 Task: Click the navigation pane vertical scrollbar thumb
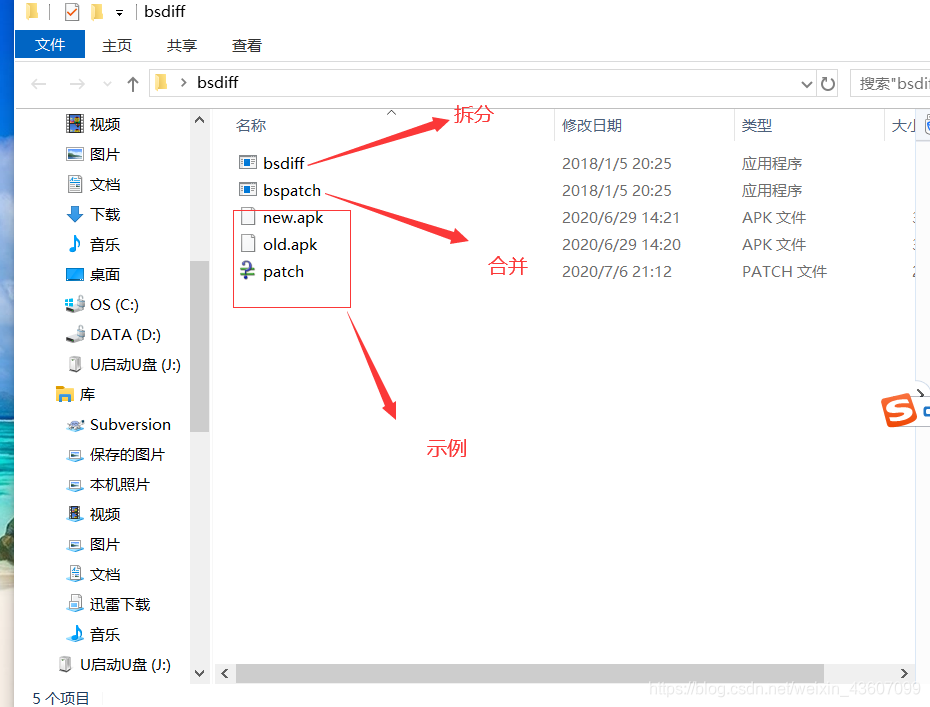pyautogui.click(x=200, y=346)
